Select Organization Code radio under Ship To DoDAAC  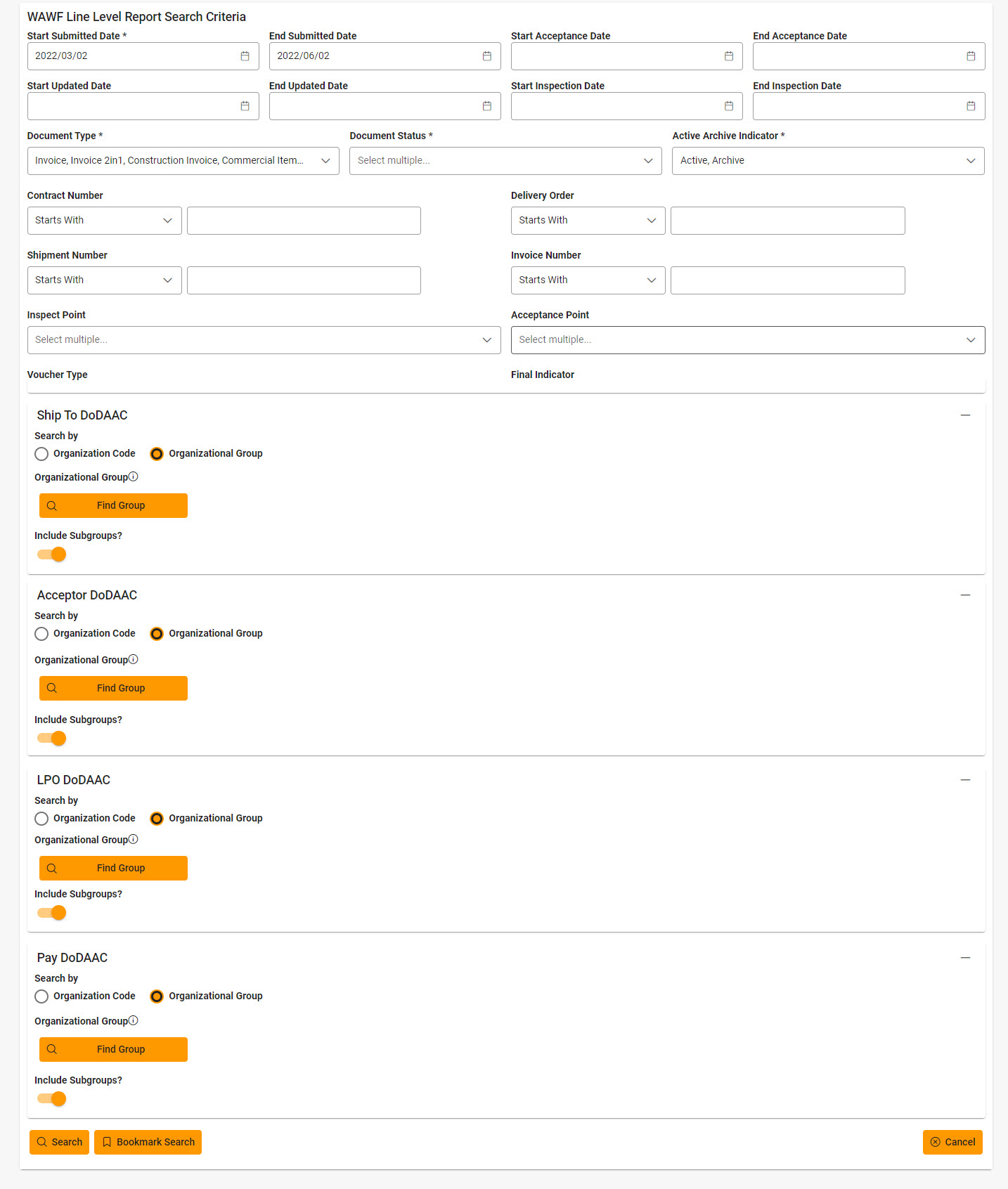(x=41, y=454)
